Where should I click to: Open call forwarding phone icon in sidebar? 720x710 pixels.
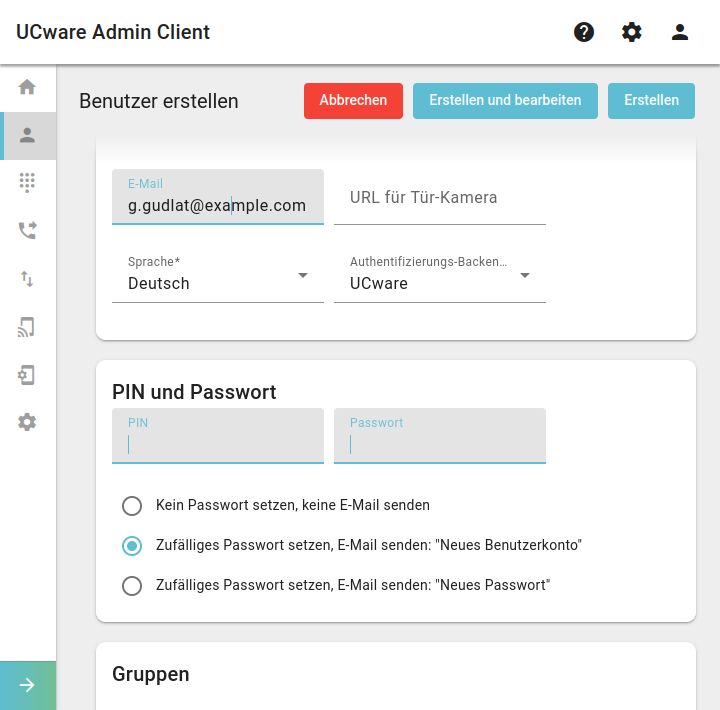27,230
